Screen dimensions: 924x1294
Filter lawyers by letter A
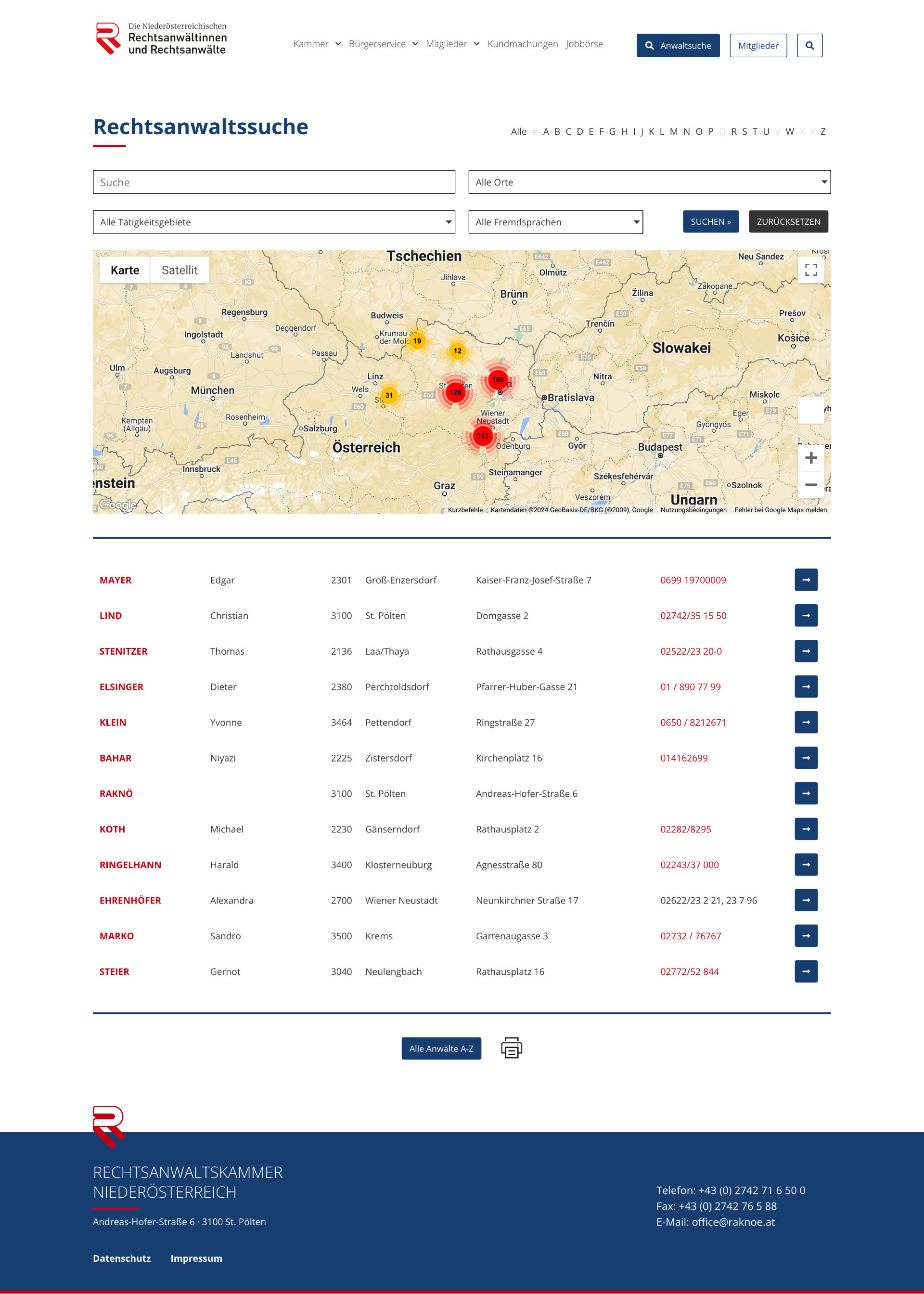[x=546, y=131]
